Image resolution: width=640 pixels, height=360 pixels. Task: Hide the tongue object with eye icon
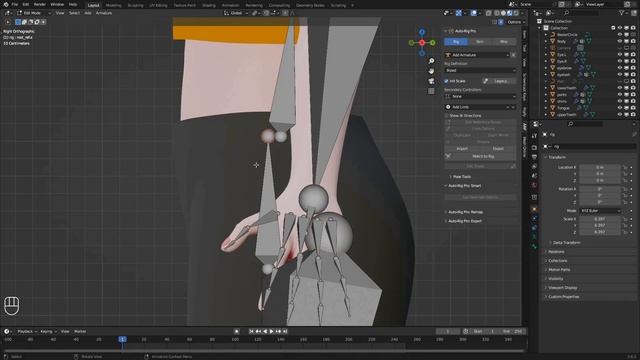[620, 108]
